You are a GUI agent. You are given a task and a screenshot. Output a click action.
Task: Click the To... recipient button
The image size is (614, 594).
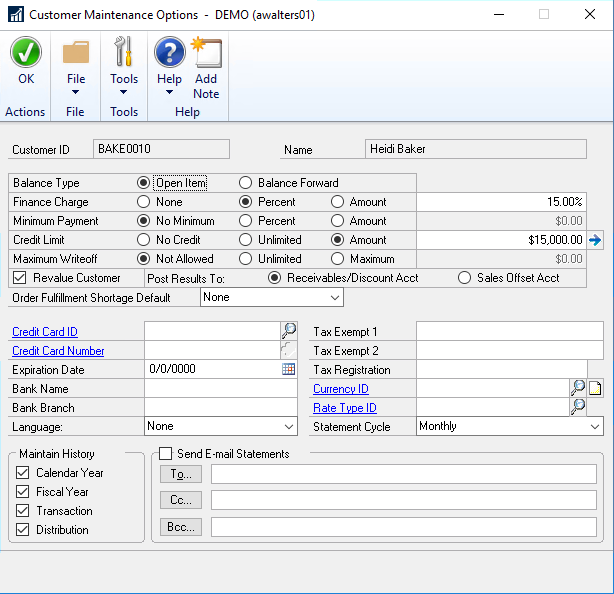pyautogui.click(x=180, y=474)
